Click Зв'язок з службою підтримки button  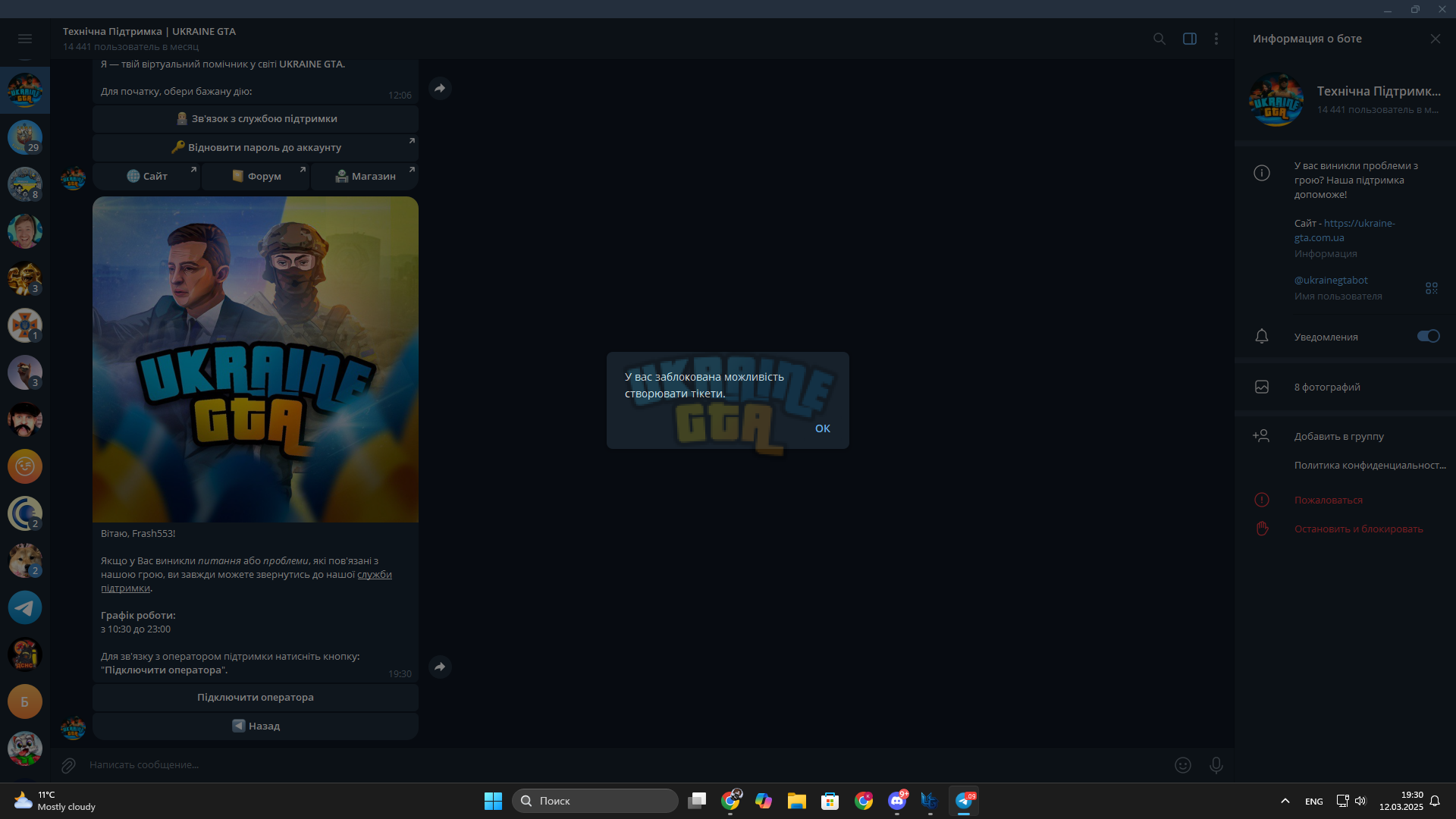(x=256, y=119)
